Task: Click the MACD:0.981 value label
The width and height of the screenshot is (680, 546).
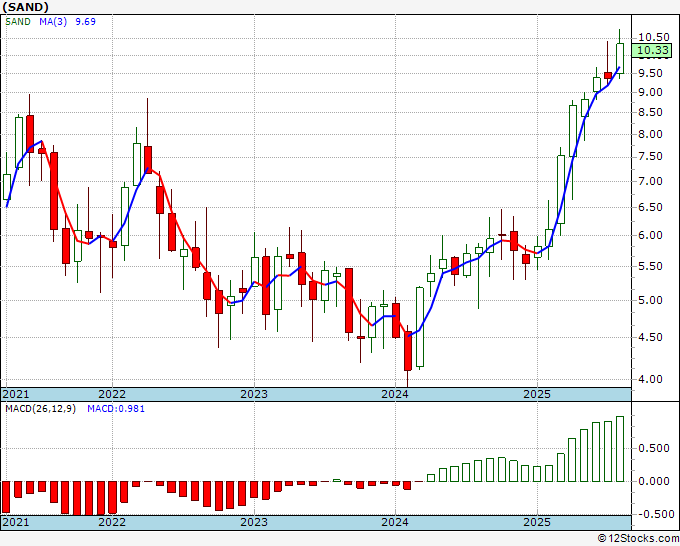Action: pyautogui.click(x=116, y=409)
